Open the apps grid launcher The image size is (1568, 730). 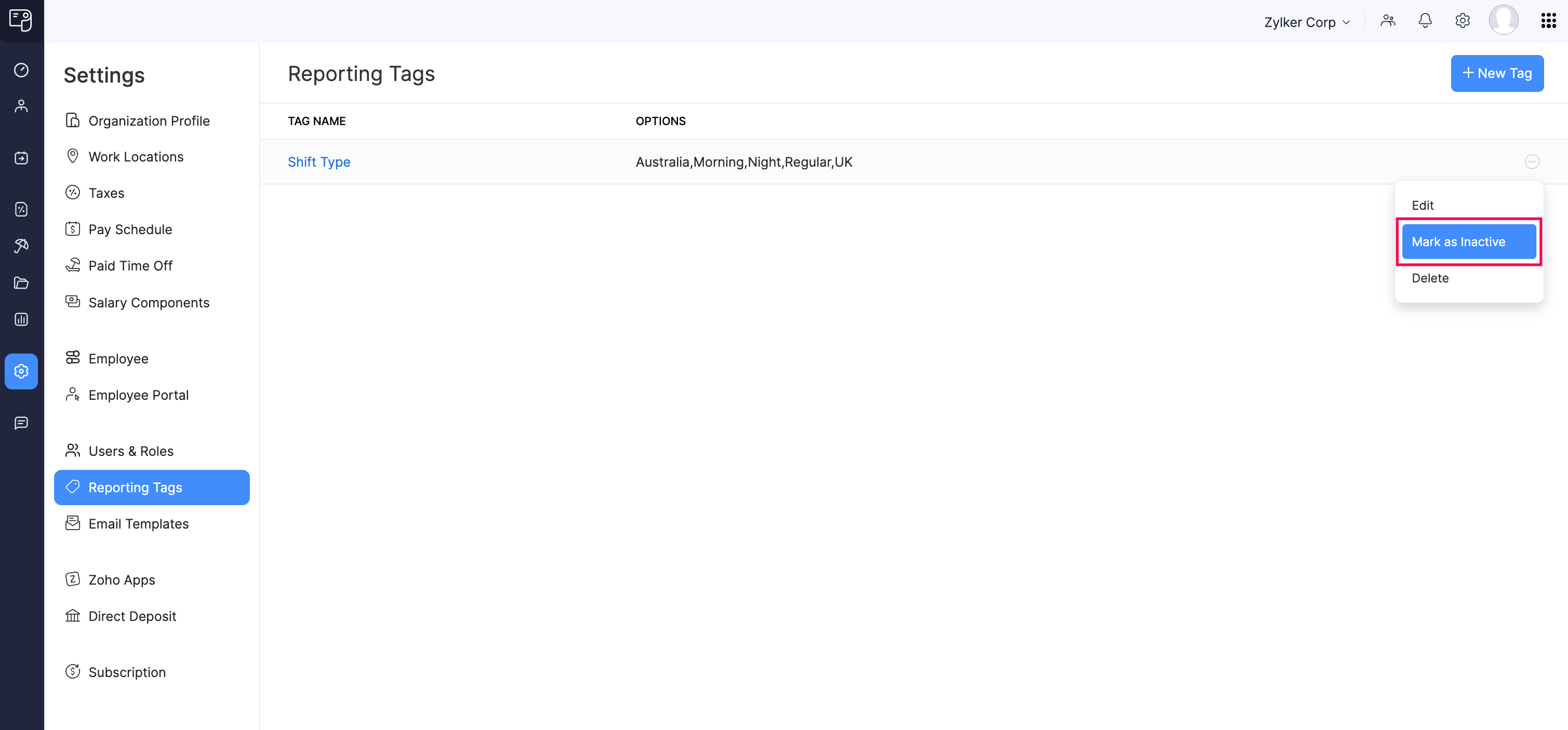pos(1548,21)
